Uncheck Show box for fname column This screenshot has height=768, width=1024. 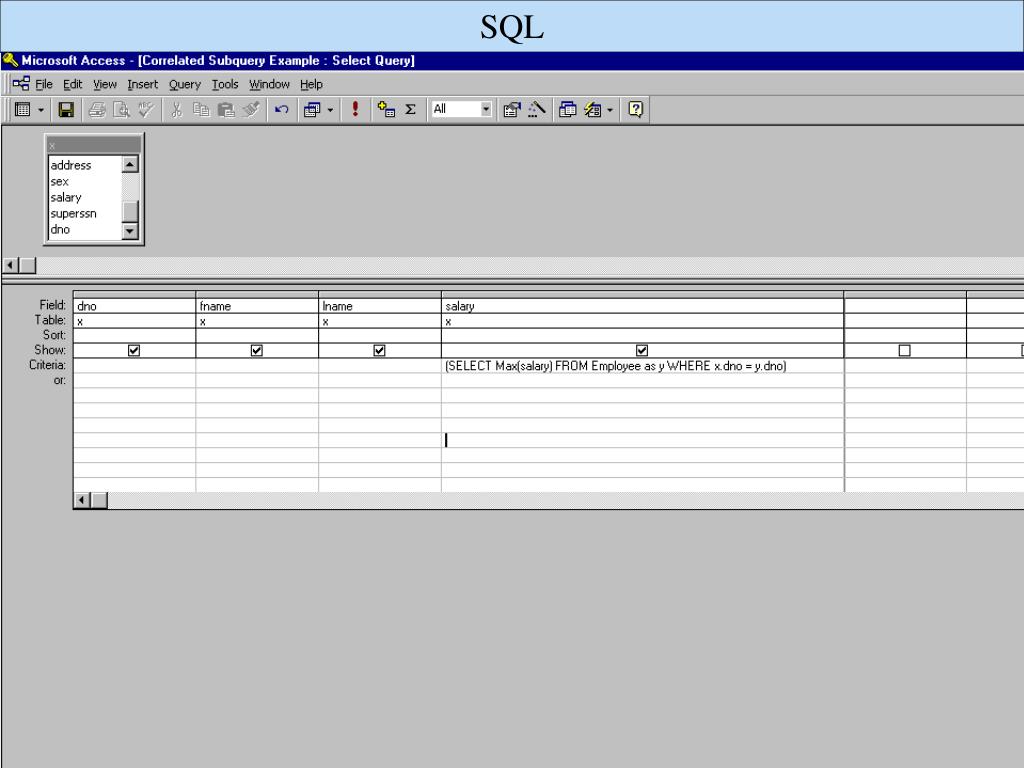click(257, 351)
